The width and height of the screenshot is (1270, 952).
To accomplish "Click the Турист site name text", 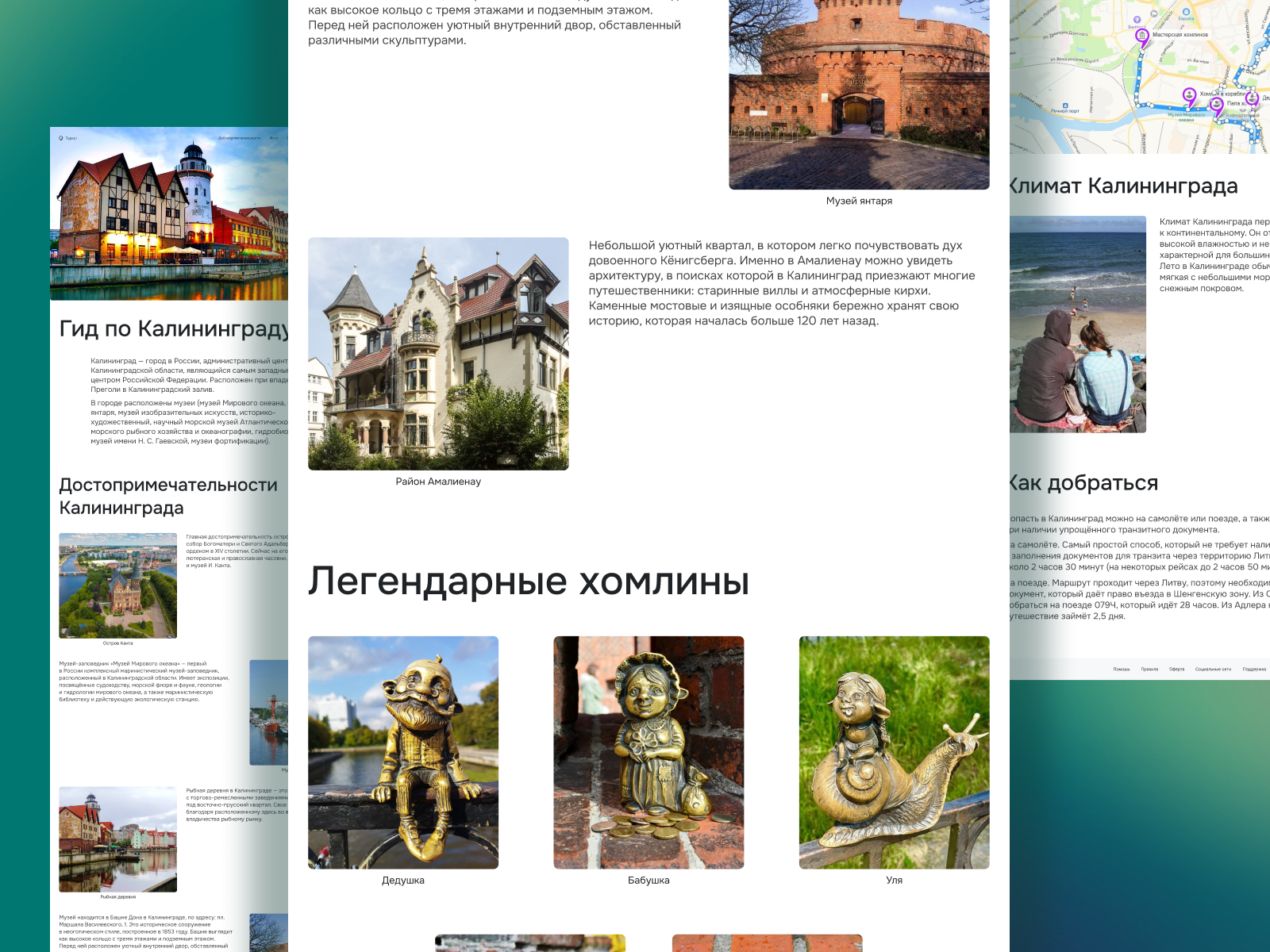I will 71,138.
